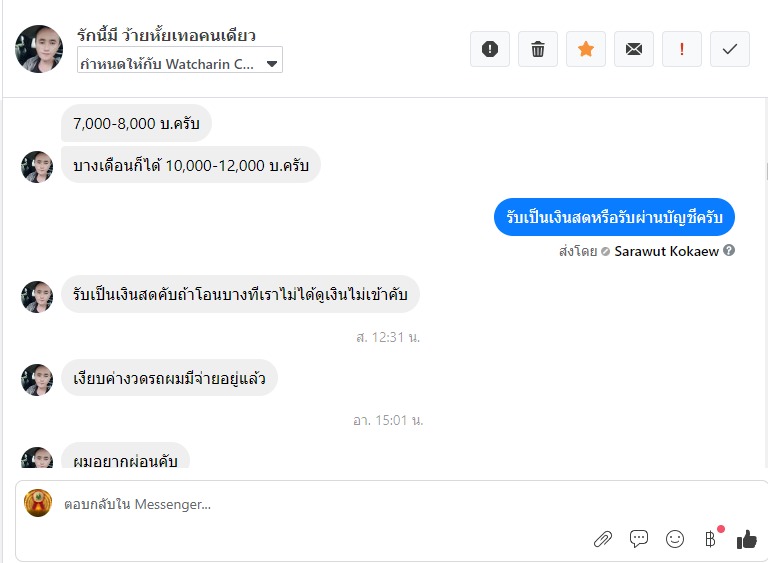768x563 pixels.
Task: Click the baht payment request icon
Action: 711,539
